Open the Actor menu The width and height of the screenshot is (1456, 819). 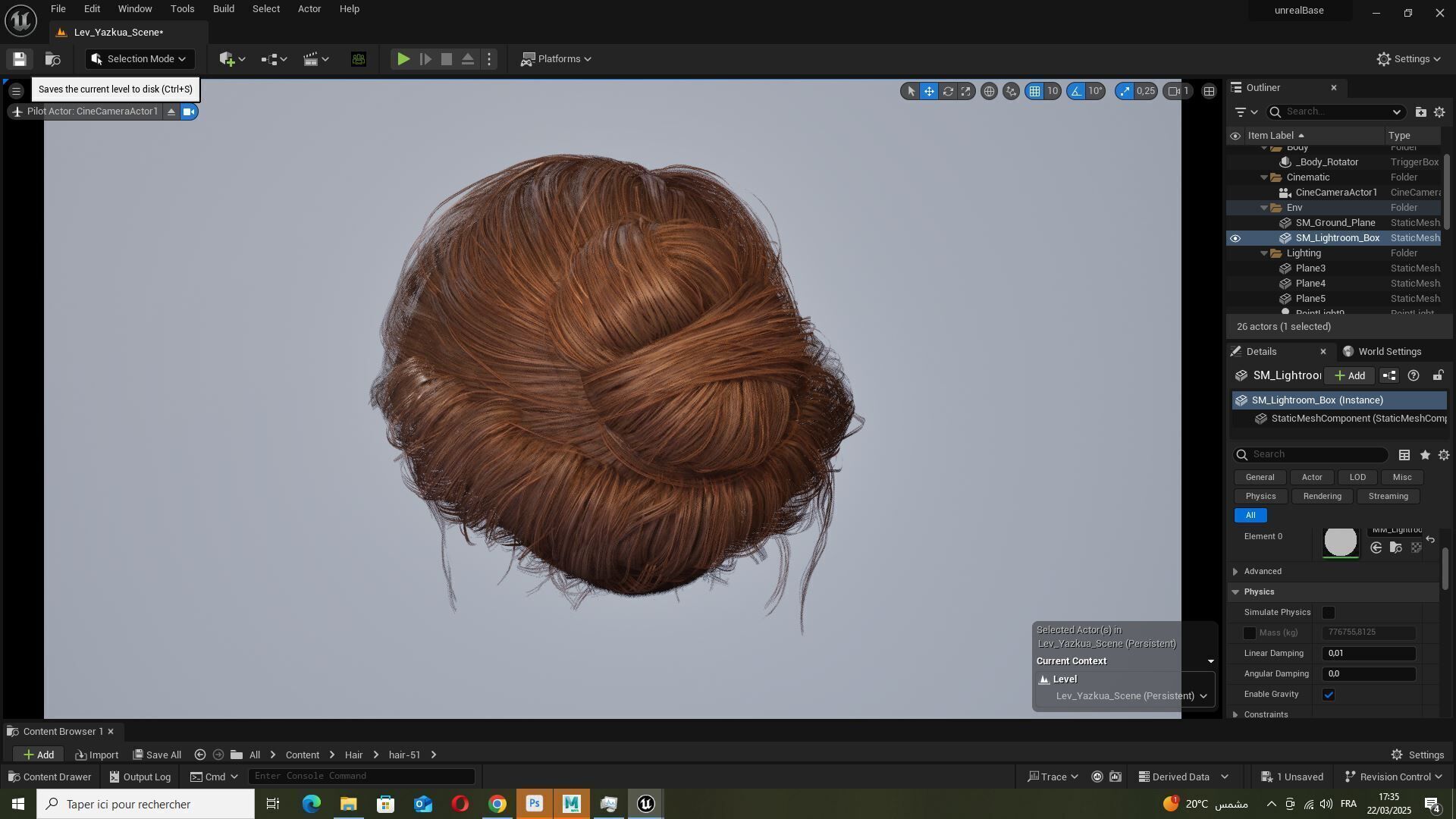click(309, 9)
